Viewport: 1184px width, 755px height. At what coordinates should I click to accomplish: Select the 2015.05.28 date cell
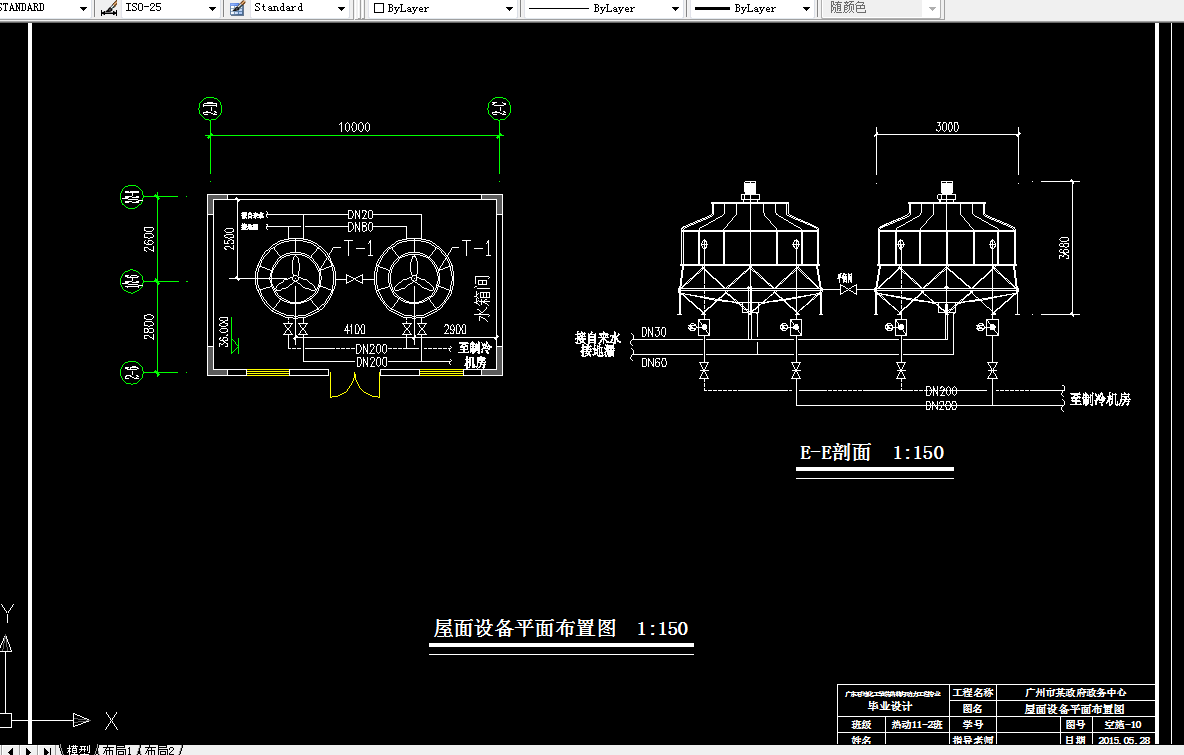[x=1124, y=740]
